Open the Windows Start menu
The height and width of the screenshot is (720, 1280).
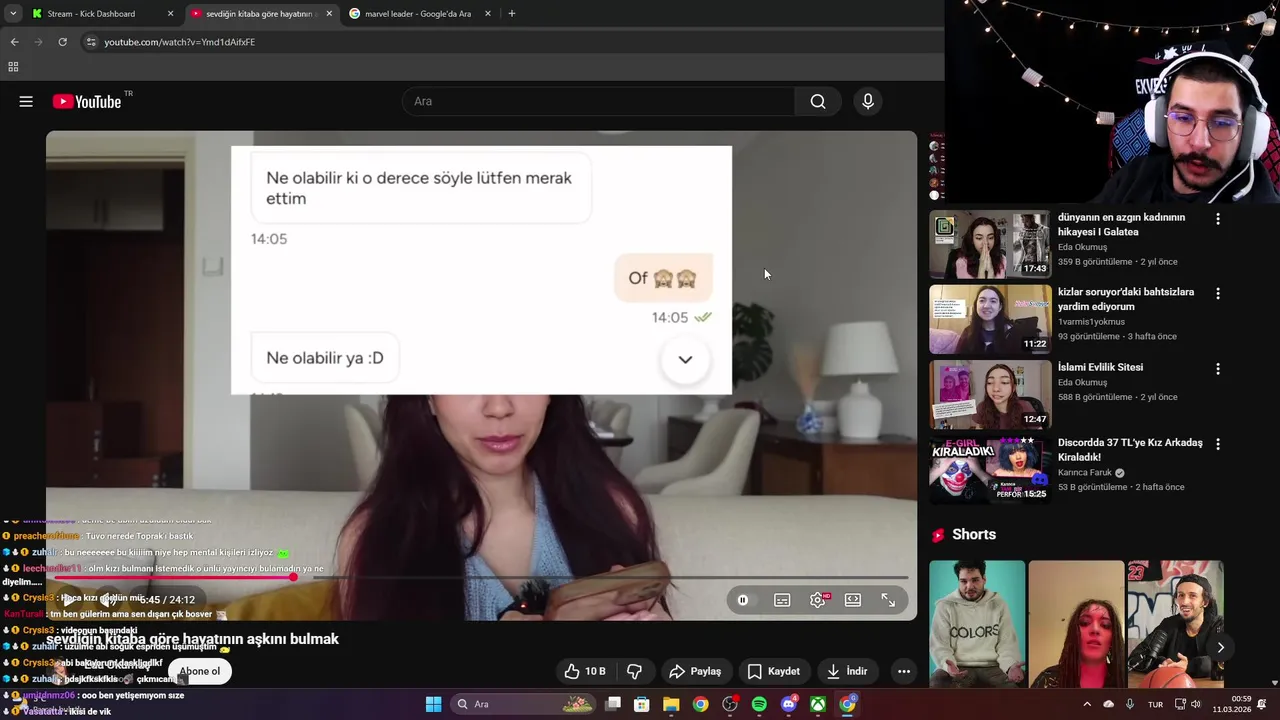click(x=433, y=704)
